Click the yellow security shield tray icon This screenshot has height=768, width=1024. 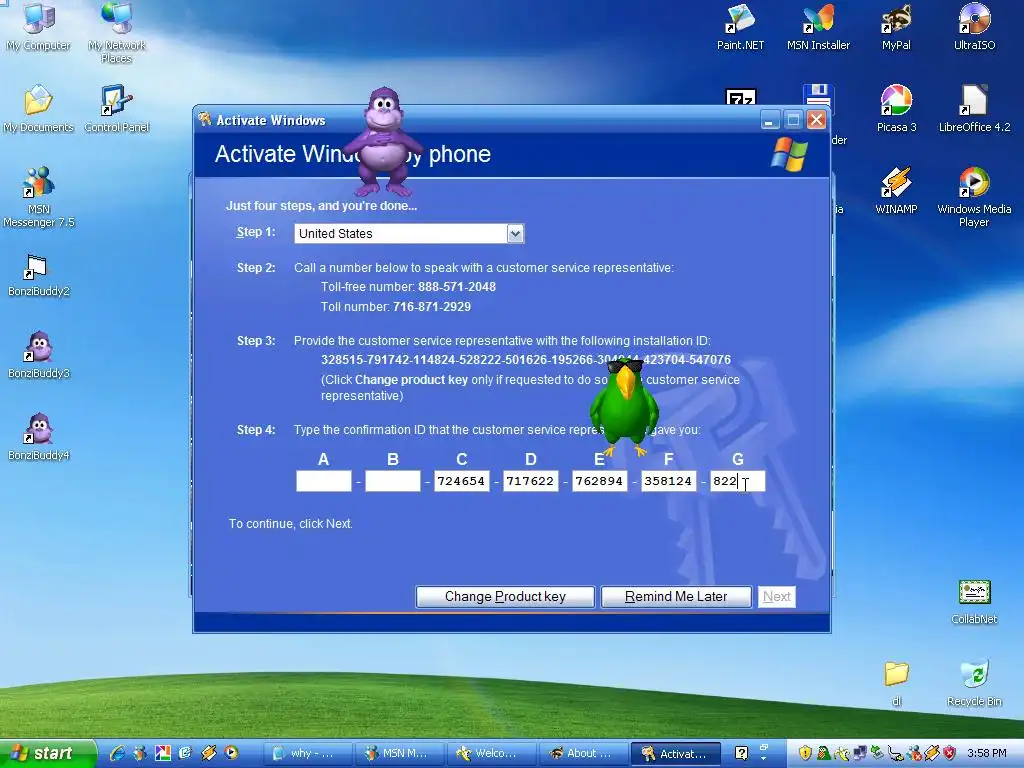pos(805,753)
